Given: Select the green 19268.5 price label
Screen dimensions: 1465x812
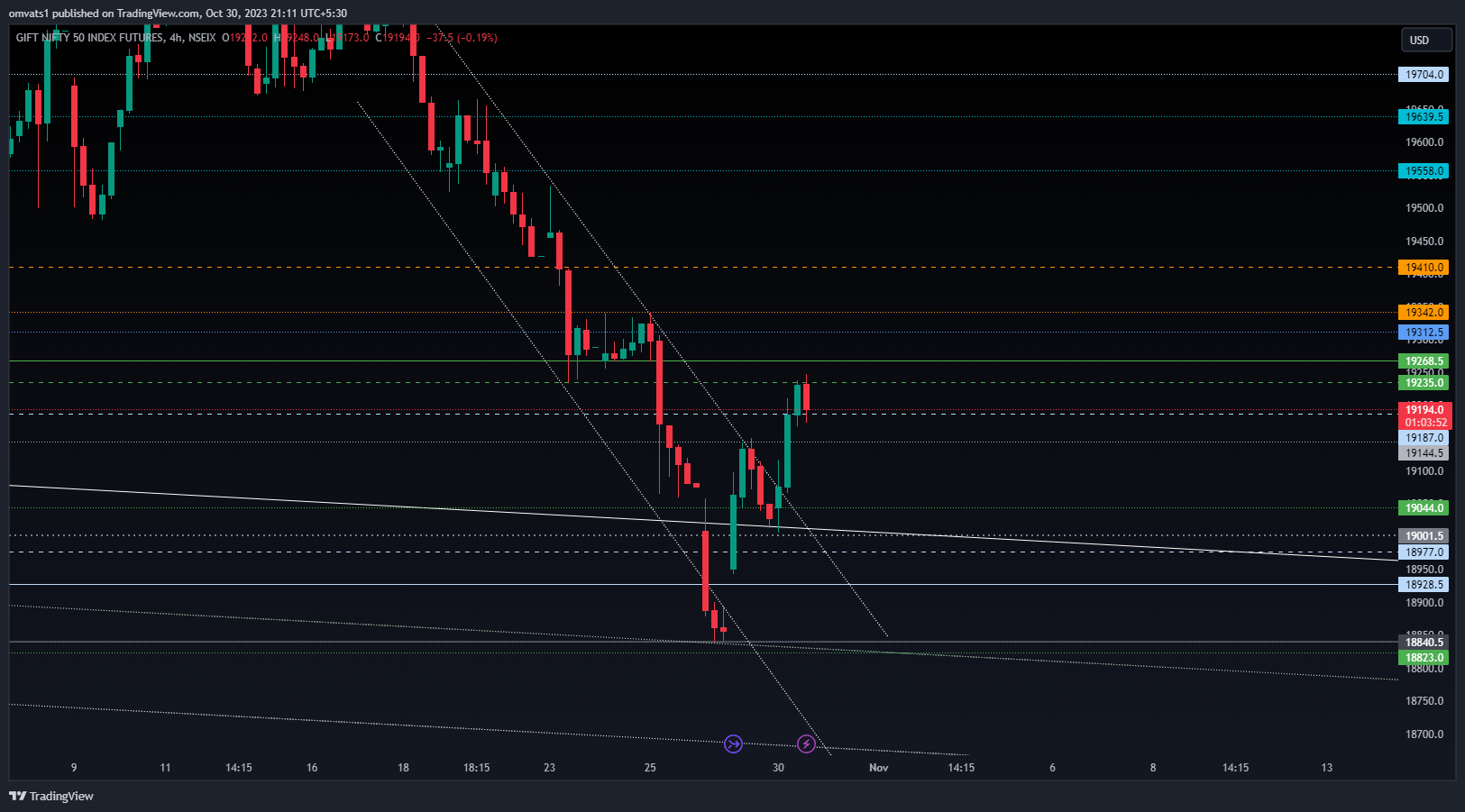Looking at the screenshot, I should coord(1424,360).
